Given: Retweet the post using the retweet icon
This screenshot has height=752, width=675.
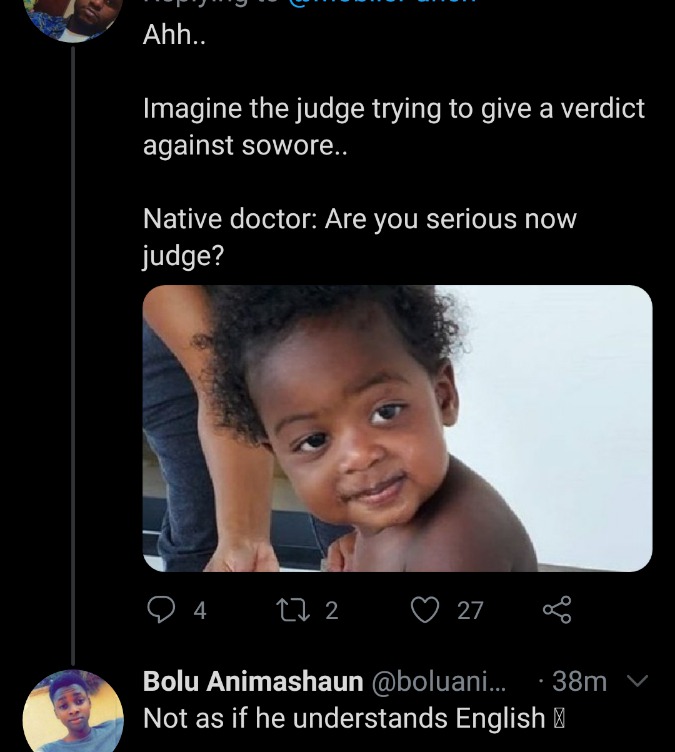Looking at the screenshot, I should point(293,610).
